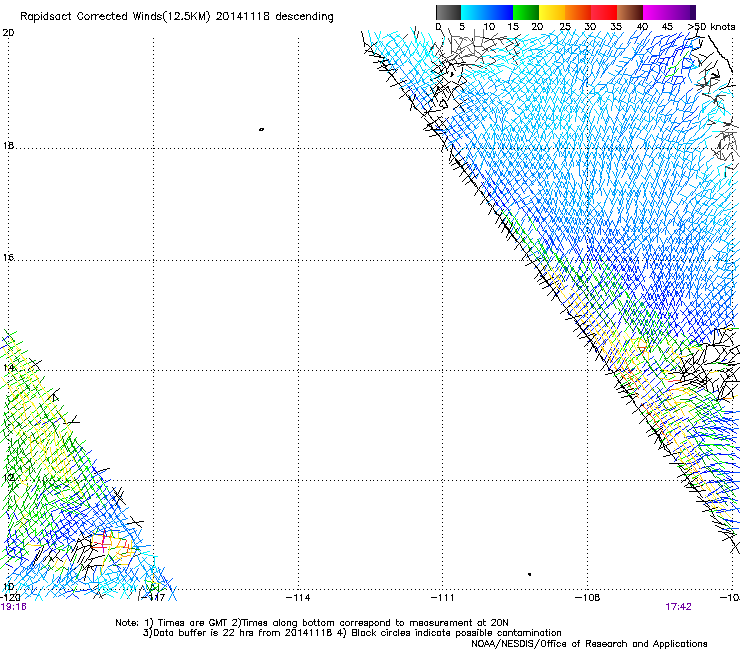
Task: Click the purple 17:42 pass time
Action: click(678, 607)
